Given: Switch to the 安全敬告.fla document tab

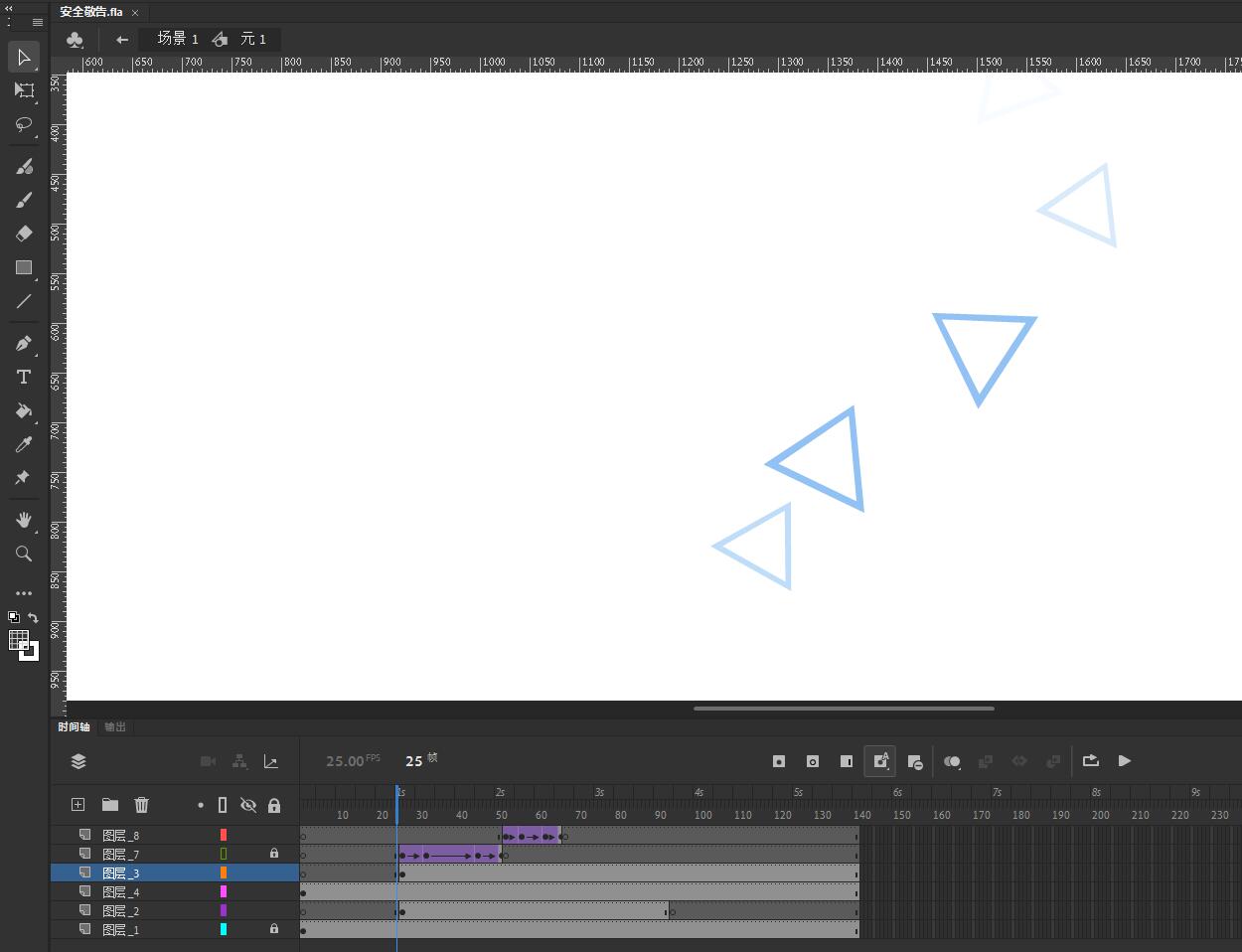Looking at the screenshot, I should pos(91,12).
